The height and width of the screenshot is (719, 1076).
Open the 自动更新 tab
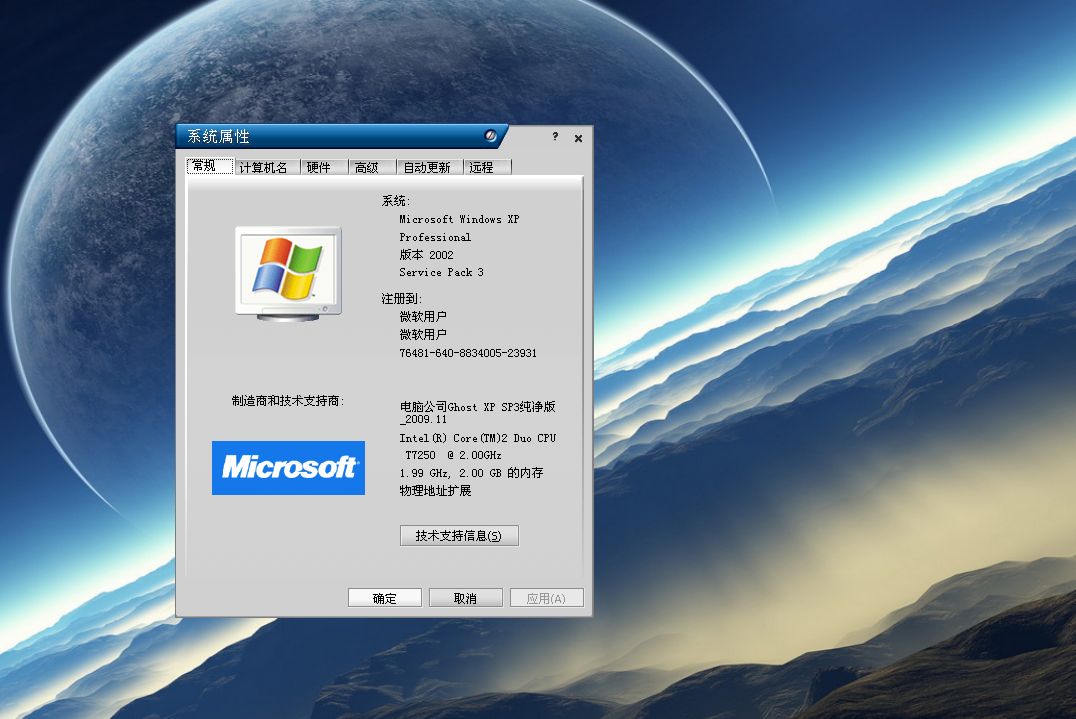430,167
